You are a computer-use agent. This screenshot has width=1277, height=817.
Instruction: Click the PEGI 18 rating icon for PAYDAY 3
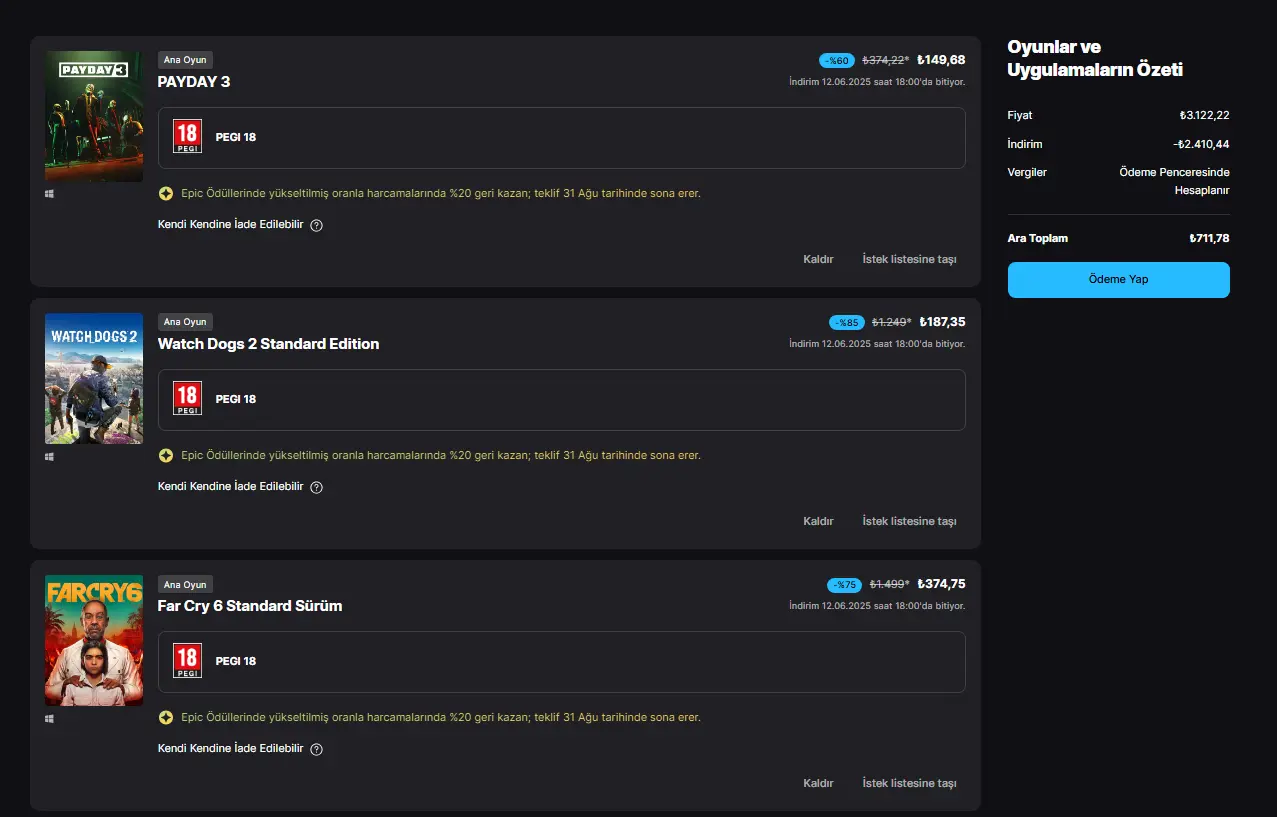tap(187, 137)
